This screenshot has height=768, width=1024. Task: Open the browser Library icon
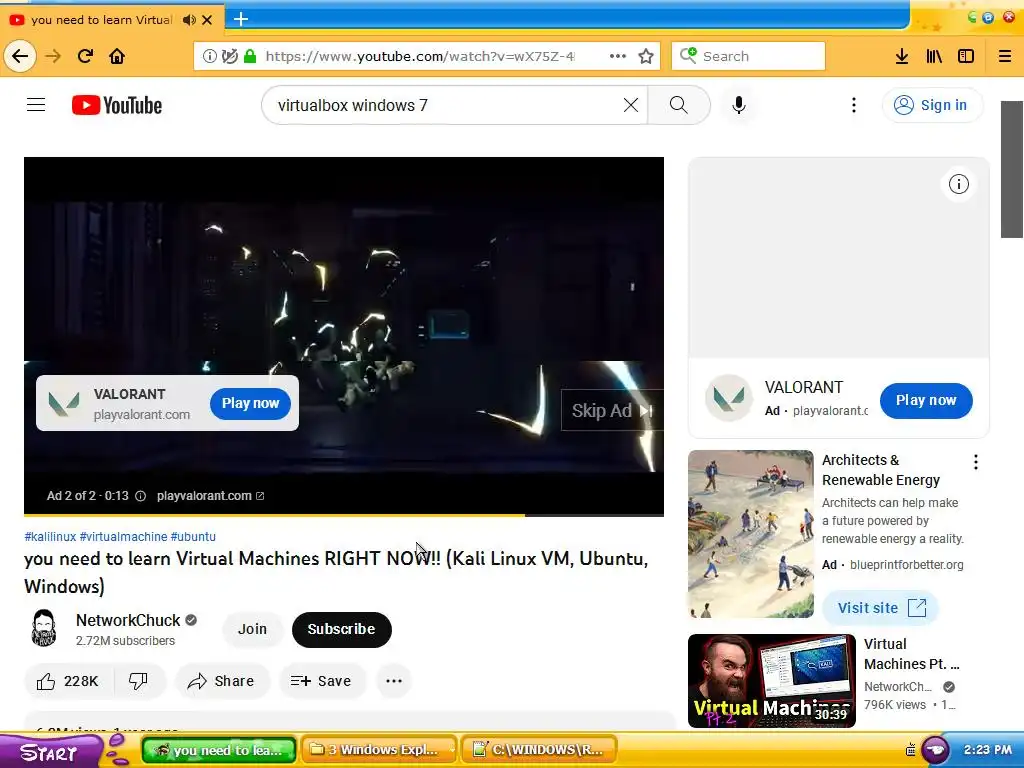[934, 56]
